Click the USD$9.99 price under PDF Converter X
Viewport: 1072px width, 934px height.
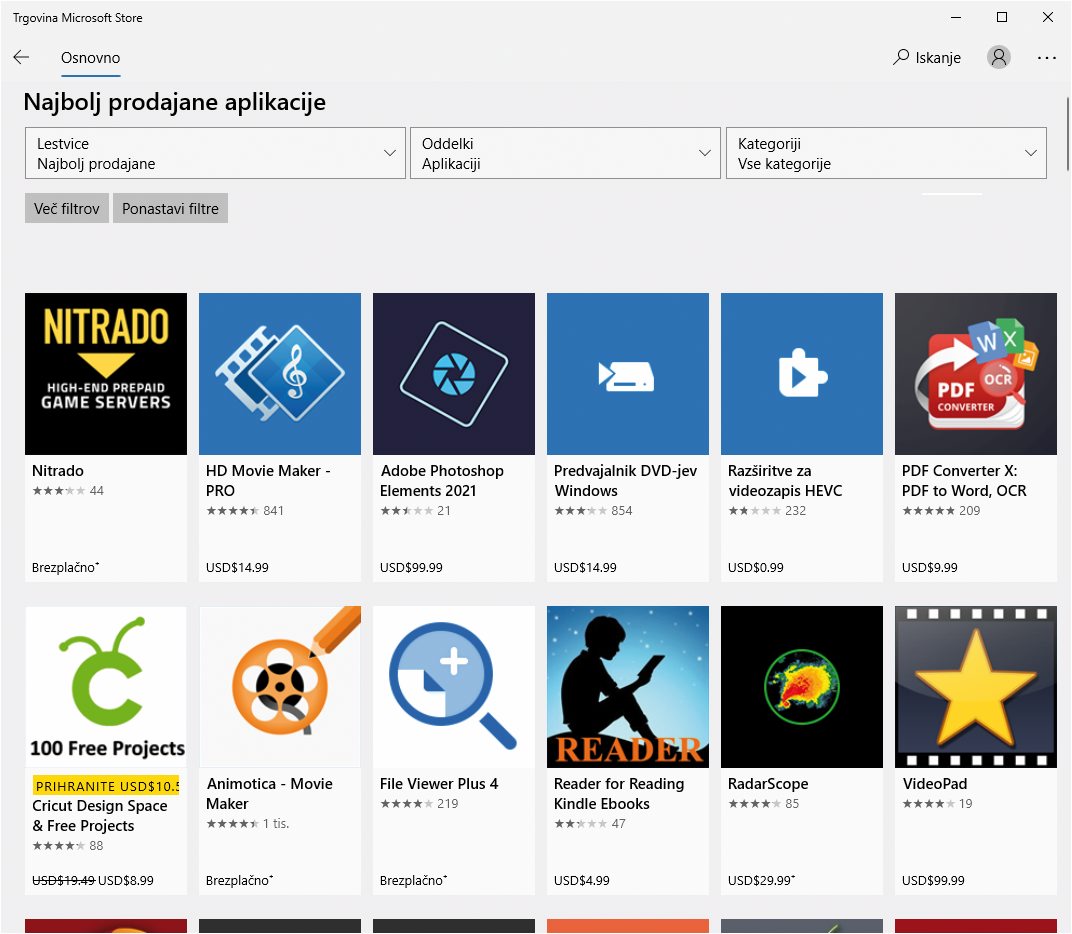930,568
